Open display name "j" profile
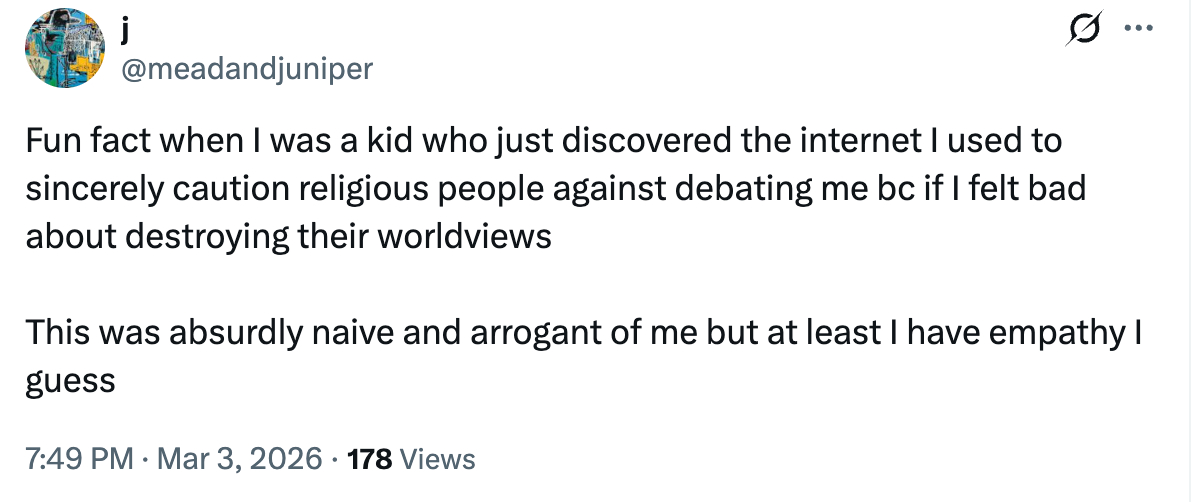 pyautogui.click(x=126, y=33)
